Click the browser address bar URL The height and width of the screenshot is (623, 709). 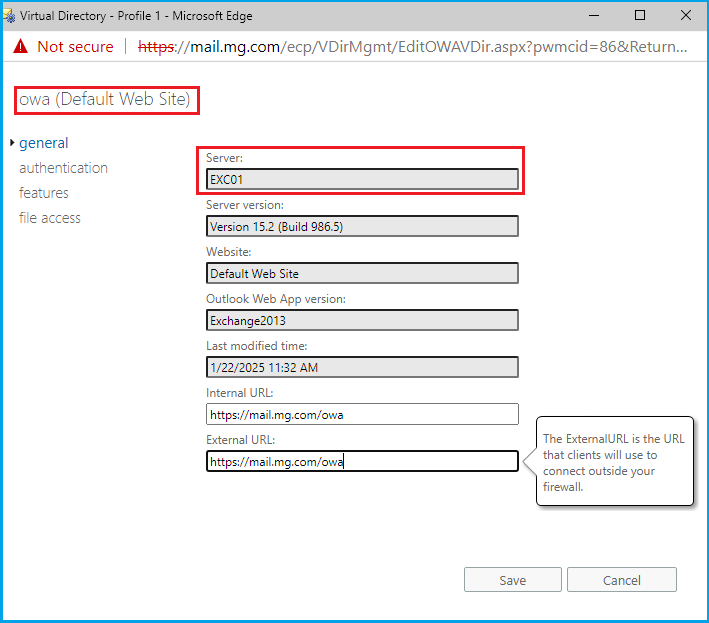[412, 46]
